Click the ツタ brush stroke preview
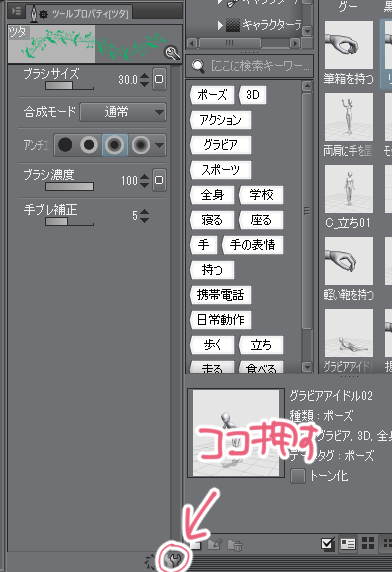 [95, 44]
